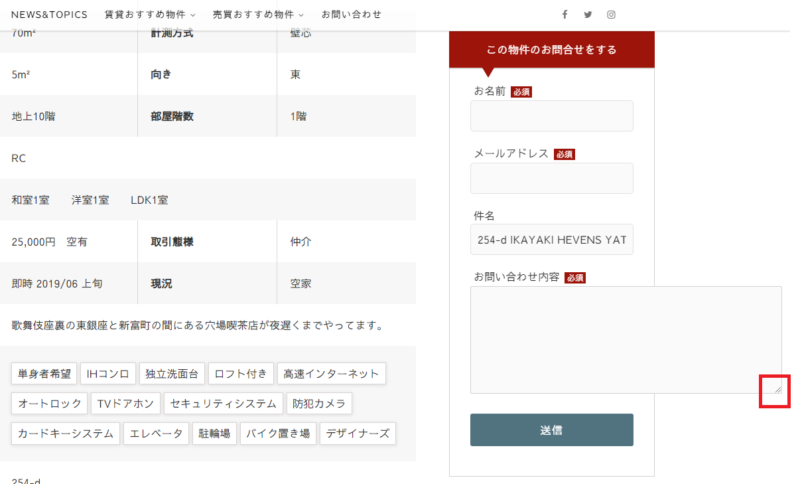Expand 賃貸おすすめ物件 dropdown menu
Image resolution: width=800 pixels, height=484 pixels.
[150, 15]
